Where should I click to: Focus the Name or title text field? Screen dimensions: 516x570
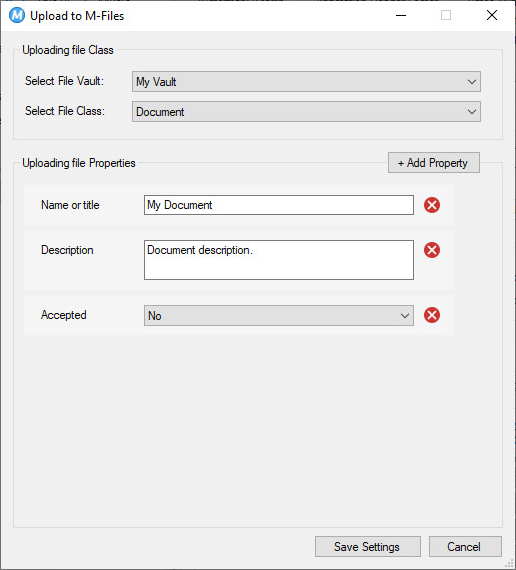click(279, 205)
